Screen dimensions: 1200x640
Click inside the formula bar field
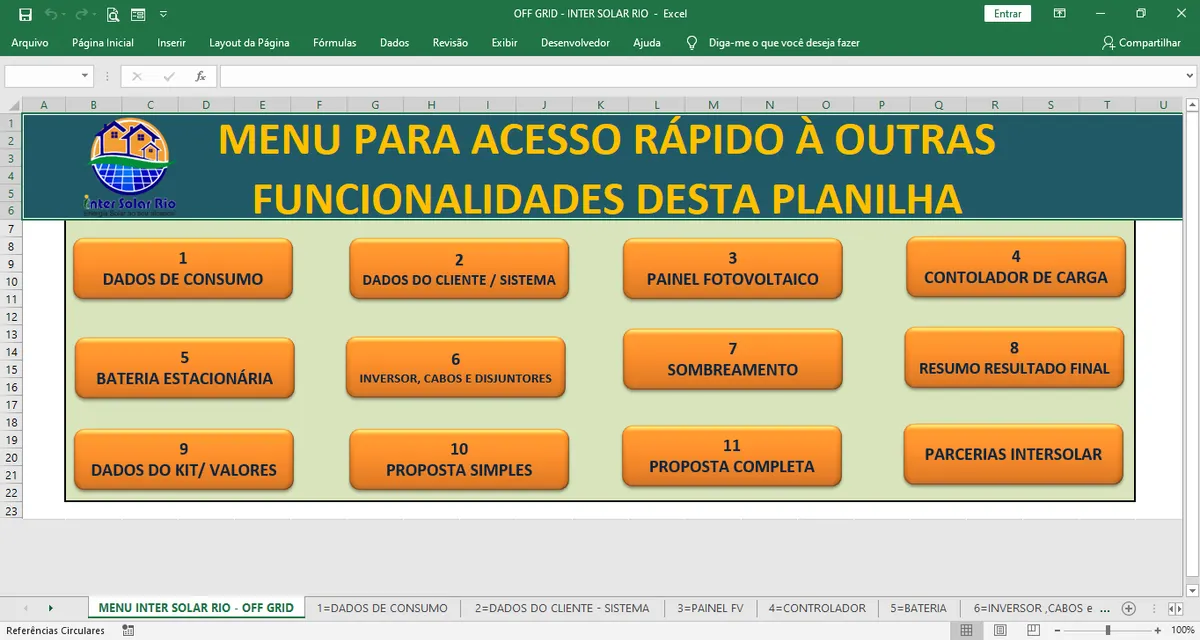[700, 76]
